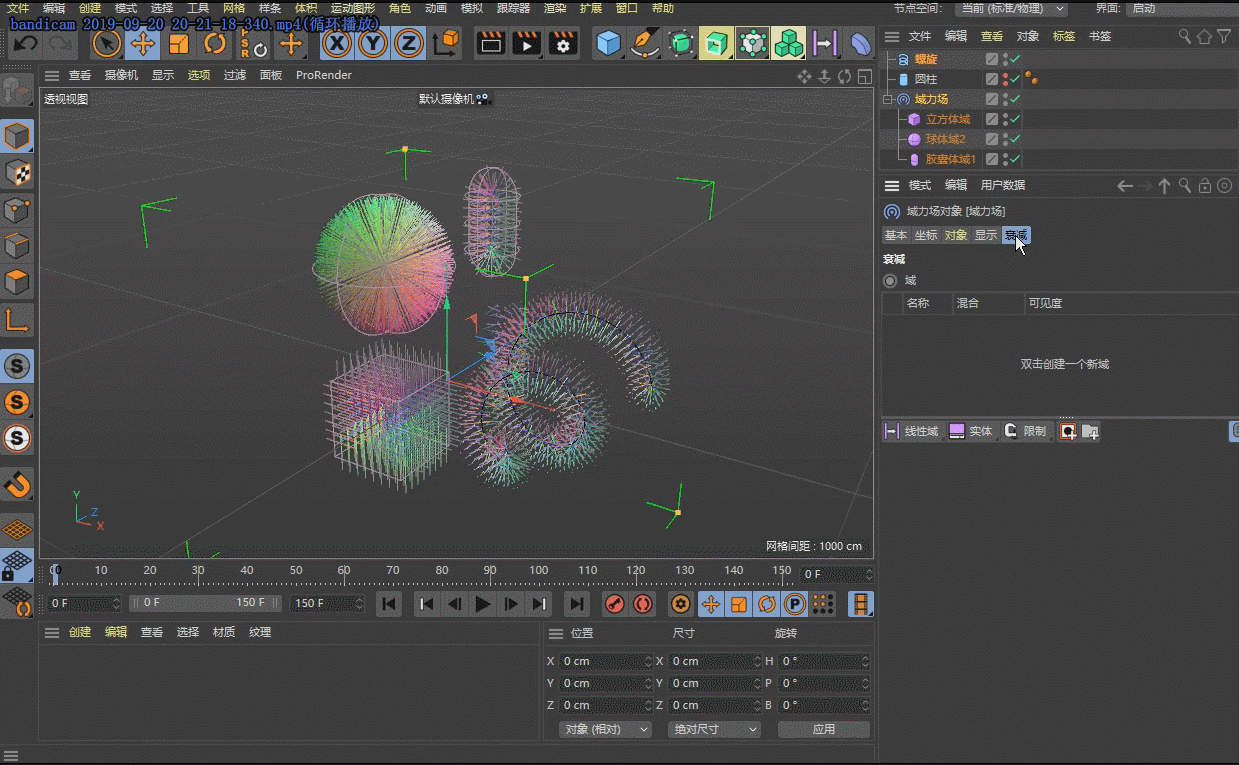Switch to the 基本 attribute tab
The width and height of the screenshot is (1239, 765).
click(x=896, y=235)
